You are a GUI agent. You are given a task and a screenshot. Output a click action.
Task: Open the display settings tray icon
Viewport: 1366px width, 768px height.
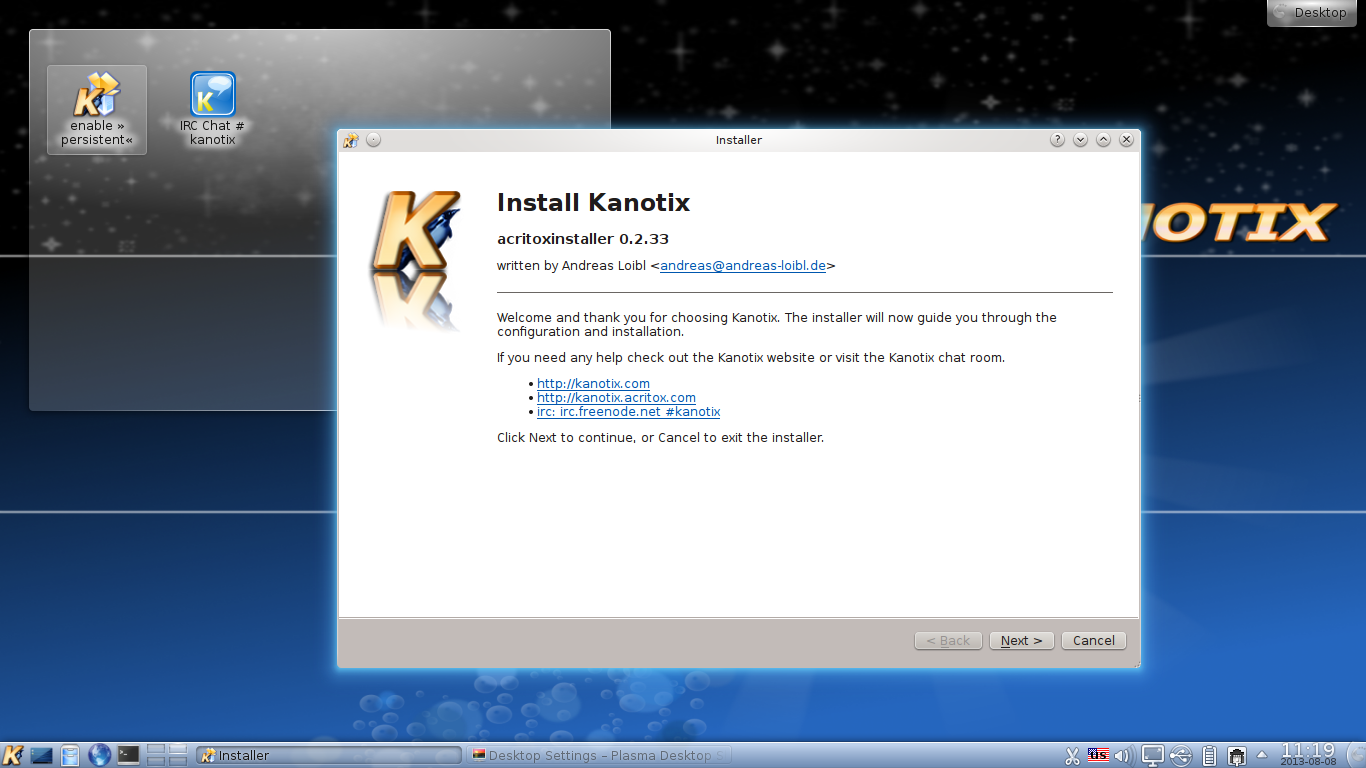1152,755
